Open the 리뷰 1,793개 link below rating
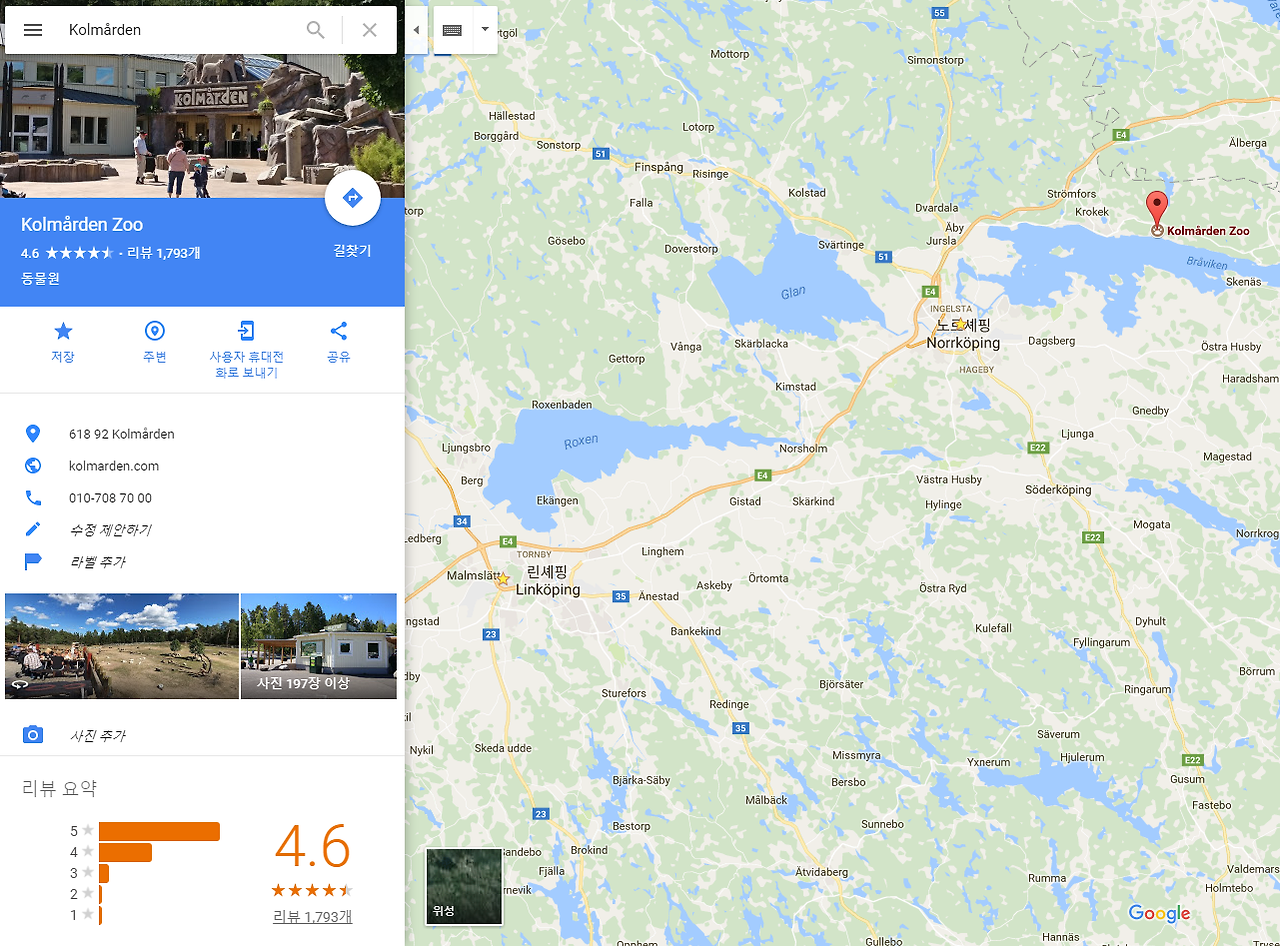This screenshot has width=1280, height=946. tap(312, 916)
